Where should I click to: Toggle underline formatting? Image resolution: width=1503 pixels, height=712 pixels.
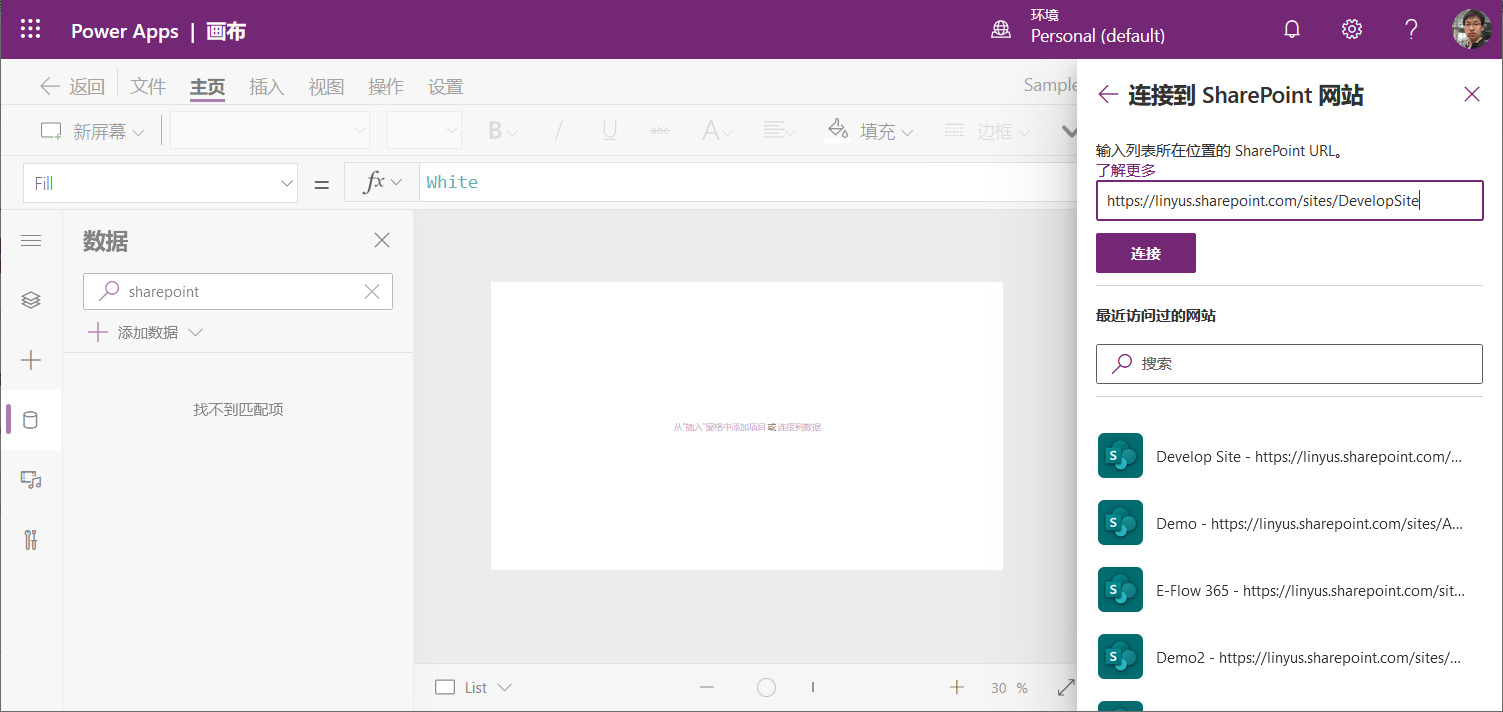pyautogui.click(x=609, y=131)
